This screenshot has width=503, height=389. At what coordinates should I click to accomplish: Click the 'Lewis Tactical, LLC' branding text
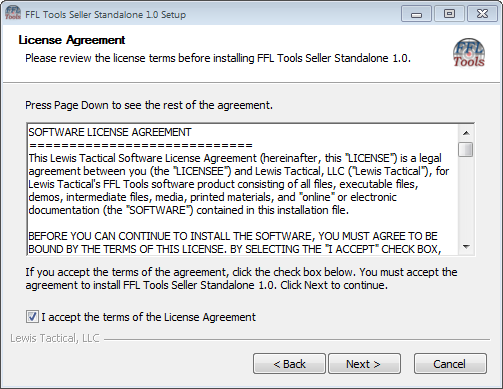tap(55, 338)
